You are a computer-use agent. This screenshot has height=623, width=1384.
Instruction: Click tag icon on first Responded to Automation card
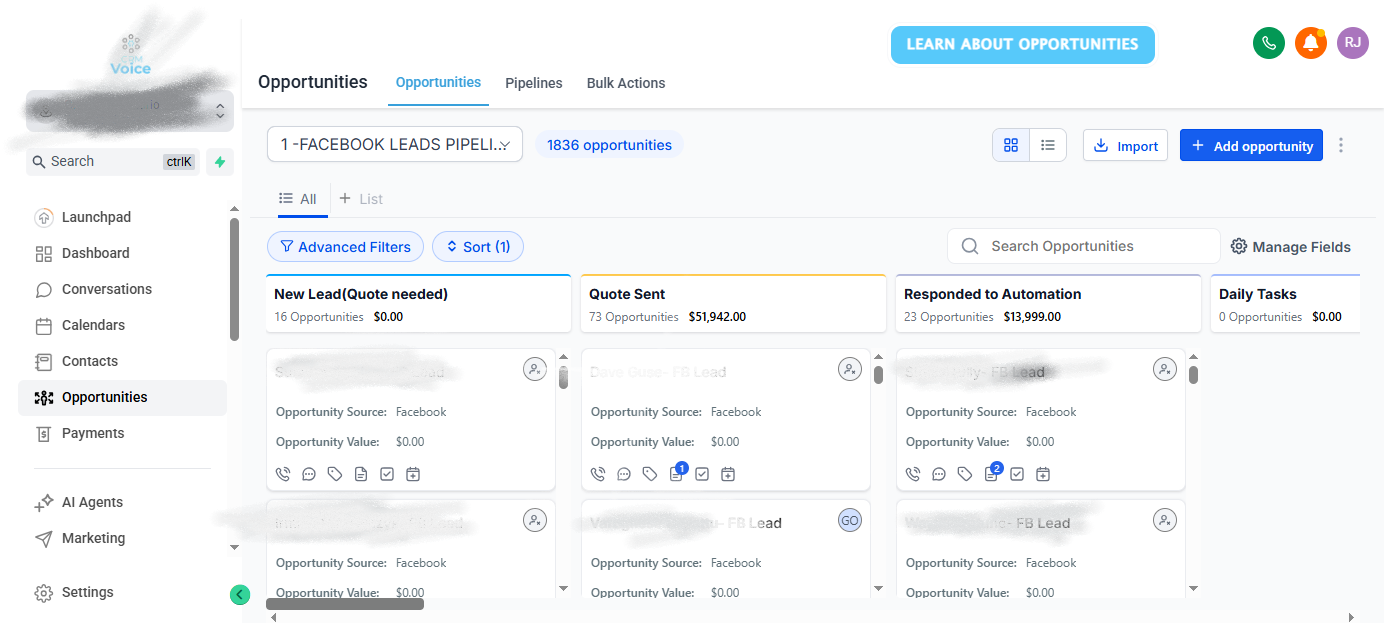coord(965,474)
